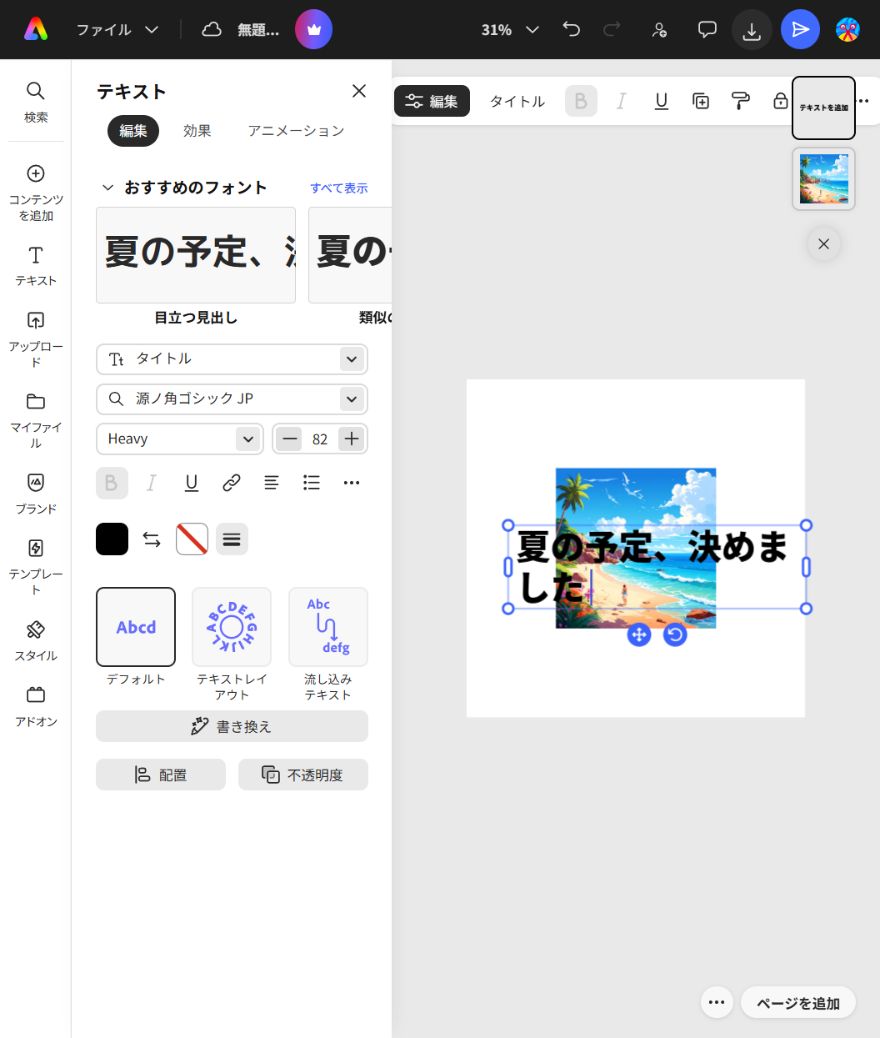Open コンテンツを追加 in the sidebar

click(36, 193)
